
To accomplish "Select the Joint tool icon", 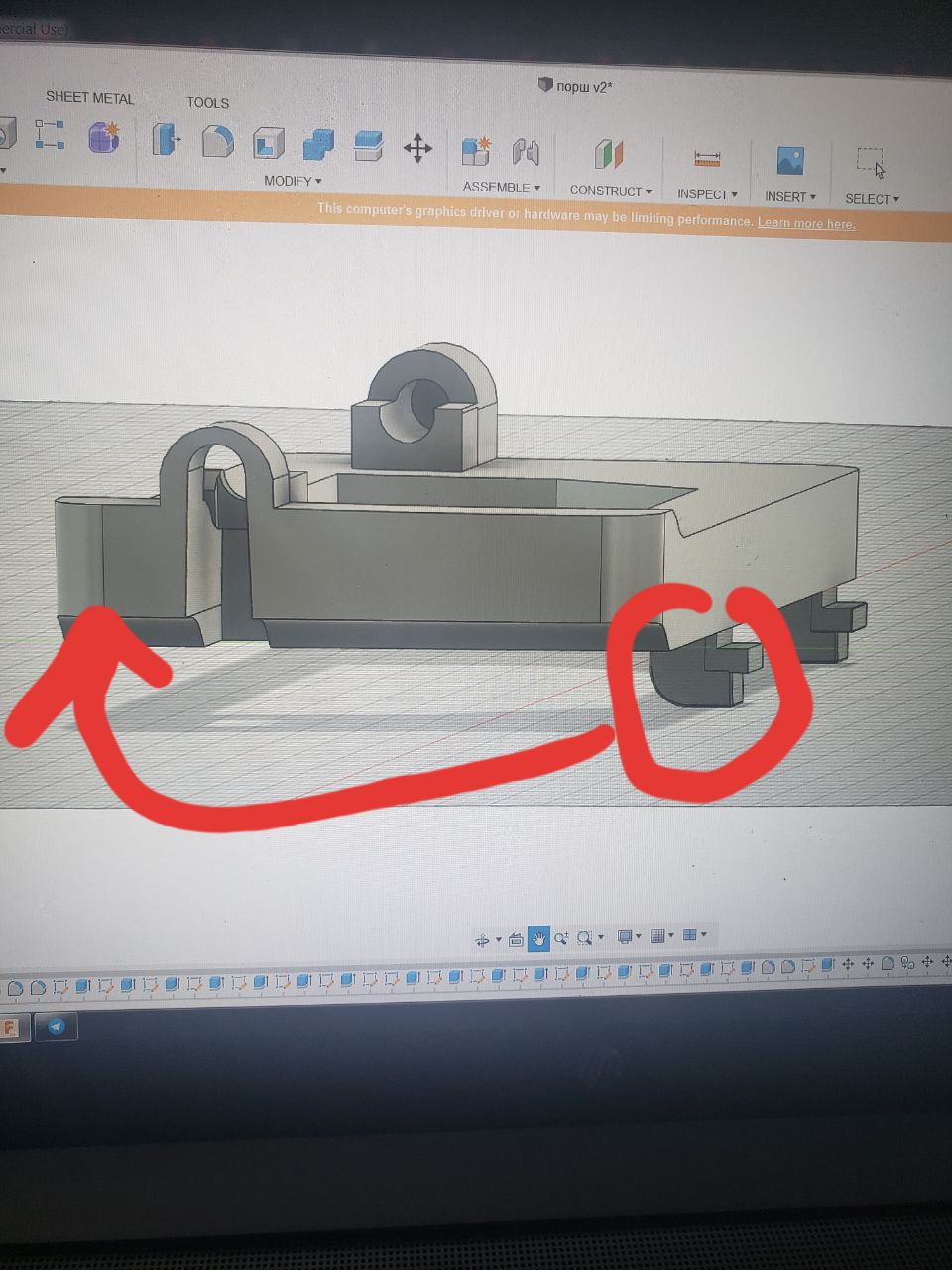I will 526,152.
